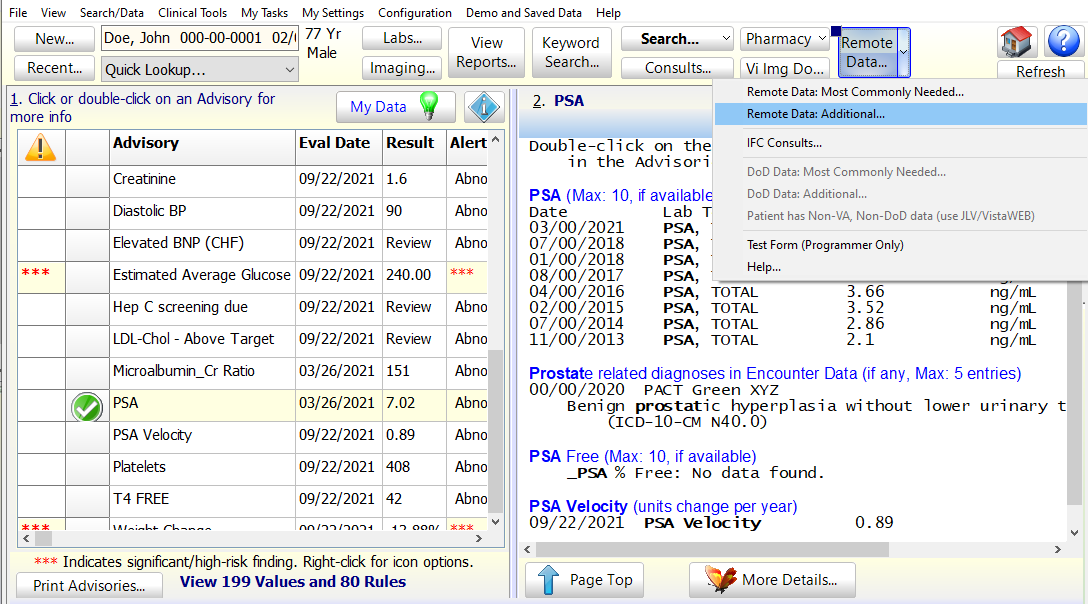
Task: Click the Result column header
Action: click(x=414, y=147)
